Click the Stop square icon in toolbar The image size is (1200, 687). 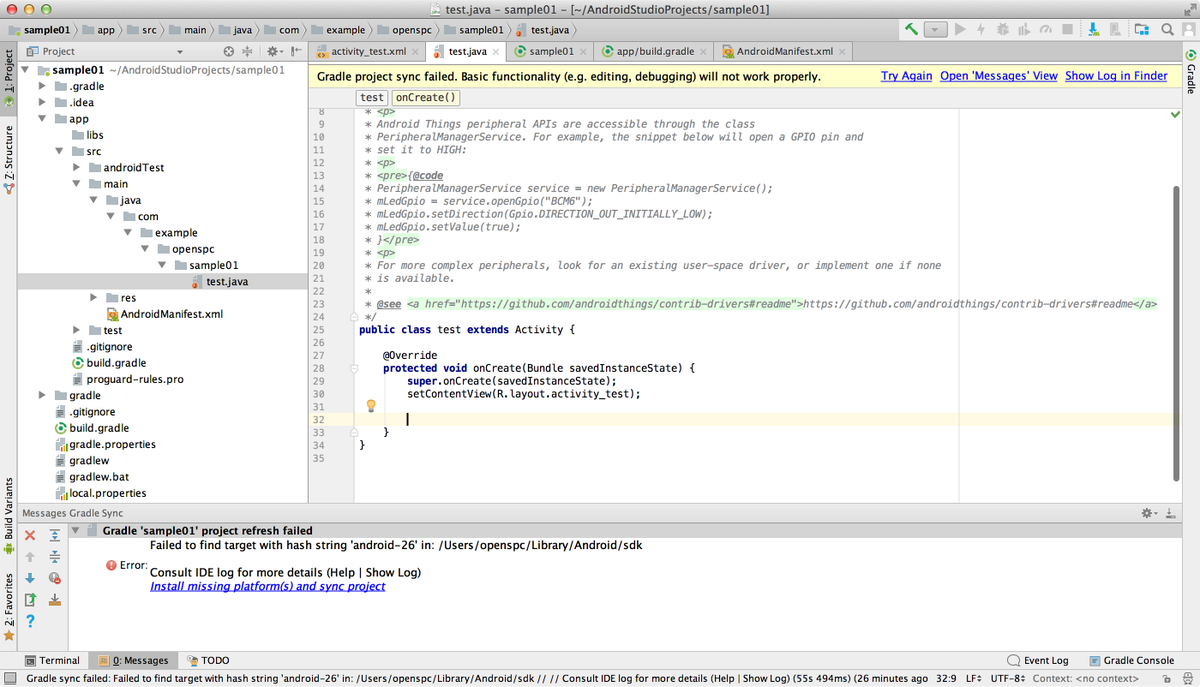tap(1069, 31)
